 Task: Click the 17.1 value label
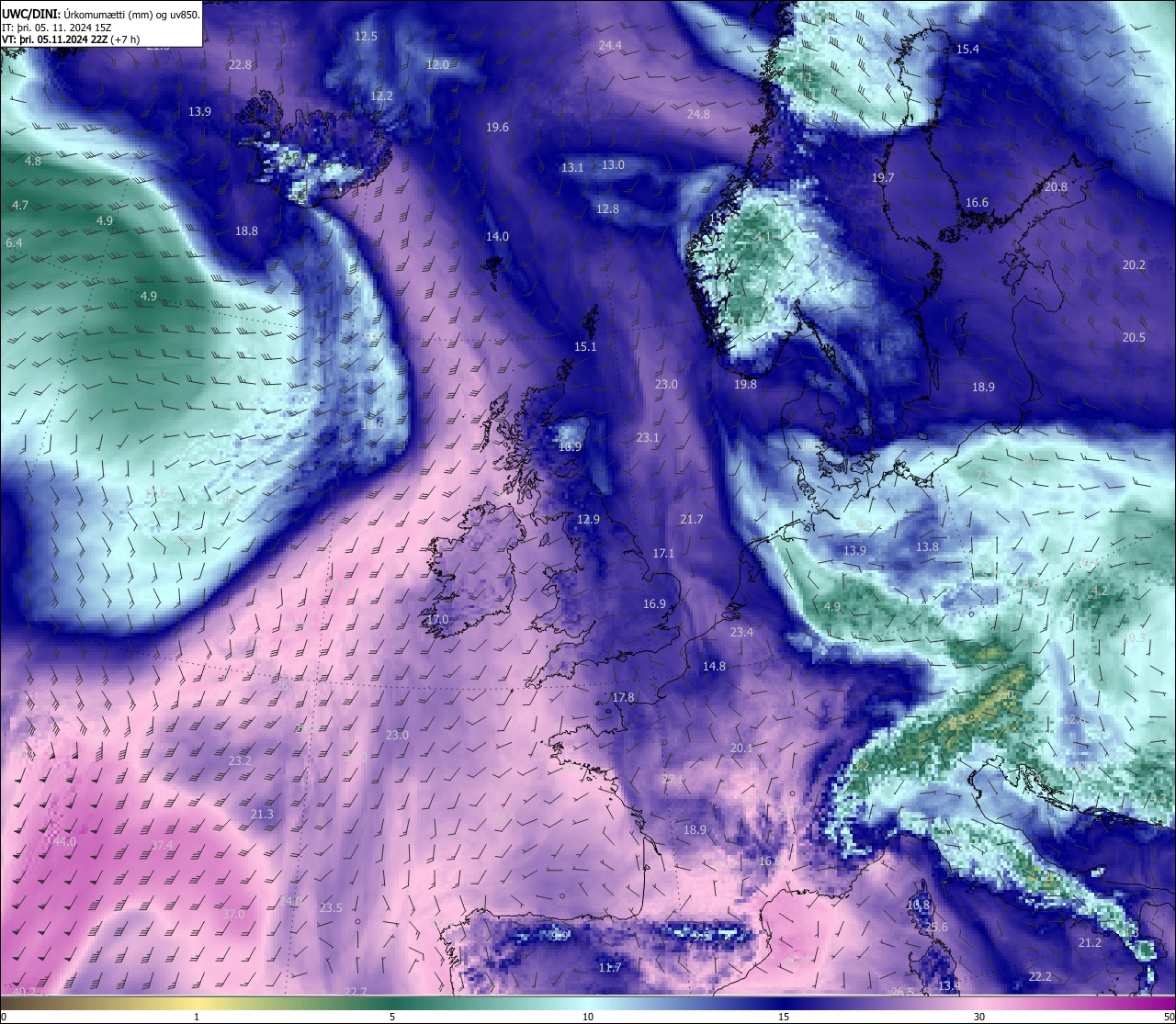[663, 554]
